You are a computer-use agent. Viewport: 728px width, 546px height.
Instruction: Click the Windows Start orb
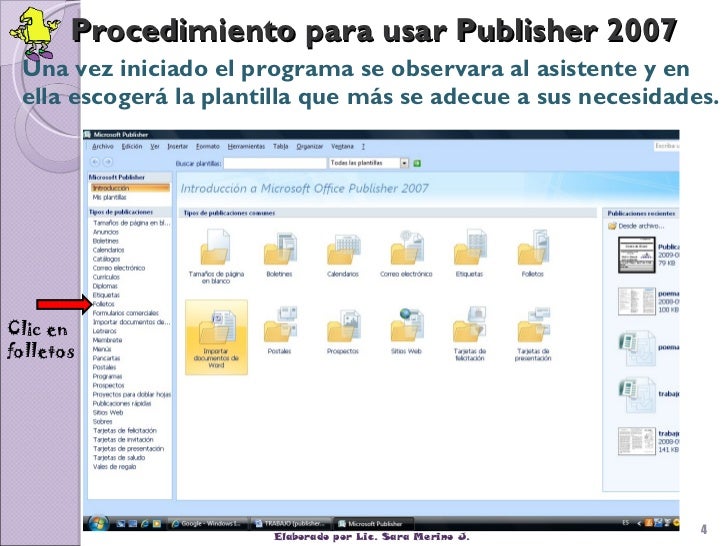pyautogui.click(x=98, y=523)
